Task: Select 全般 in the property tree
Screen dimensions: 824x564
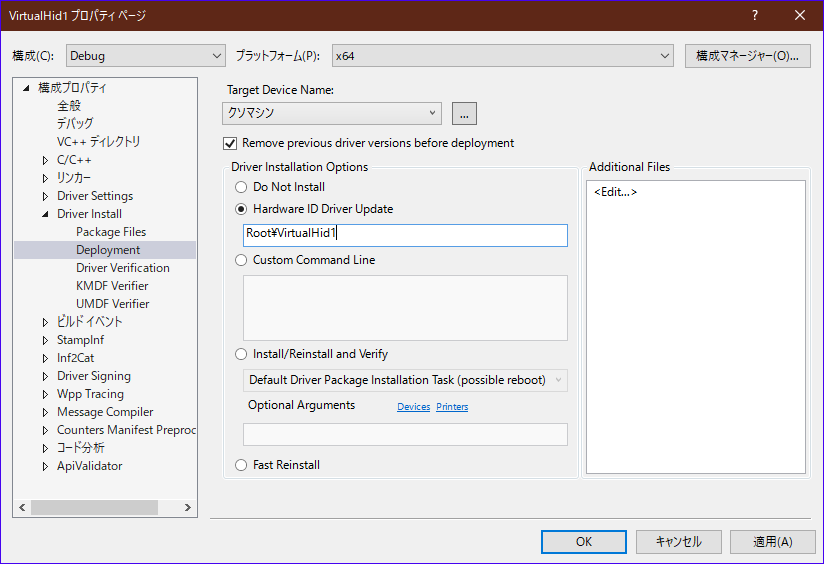Action: [x=69, y=106]
